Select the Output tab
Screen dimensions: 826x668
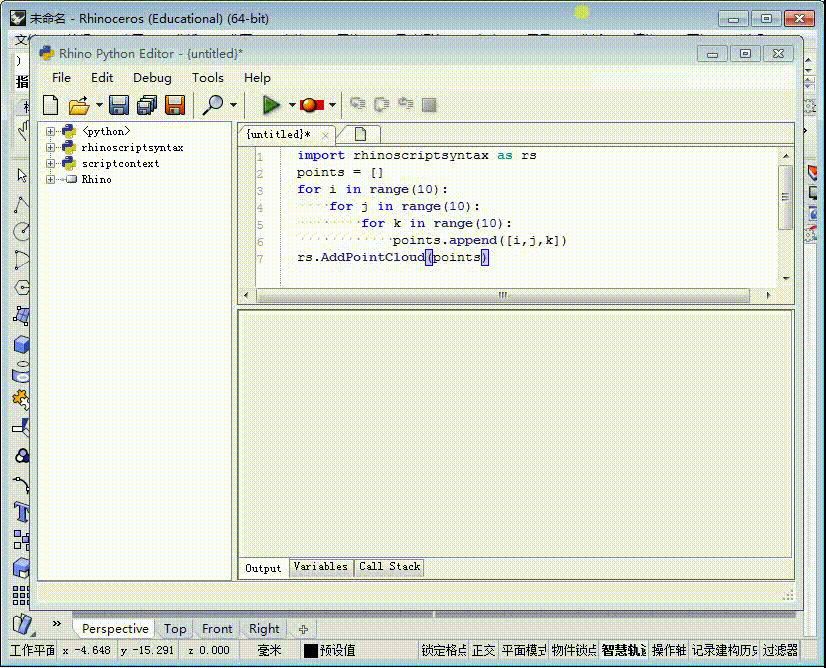tap(263, 568)
